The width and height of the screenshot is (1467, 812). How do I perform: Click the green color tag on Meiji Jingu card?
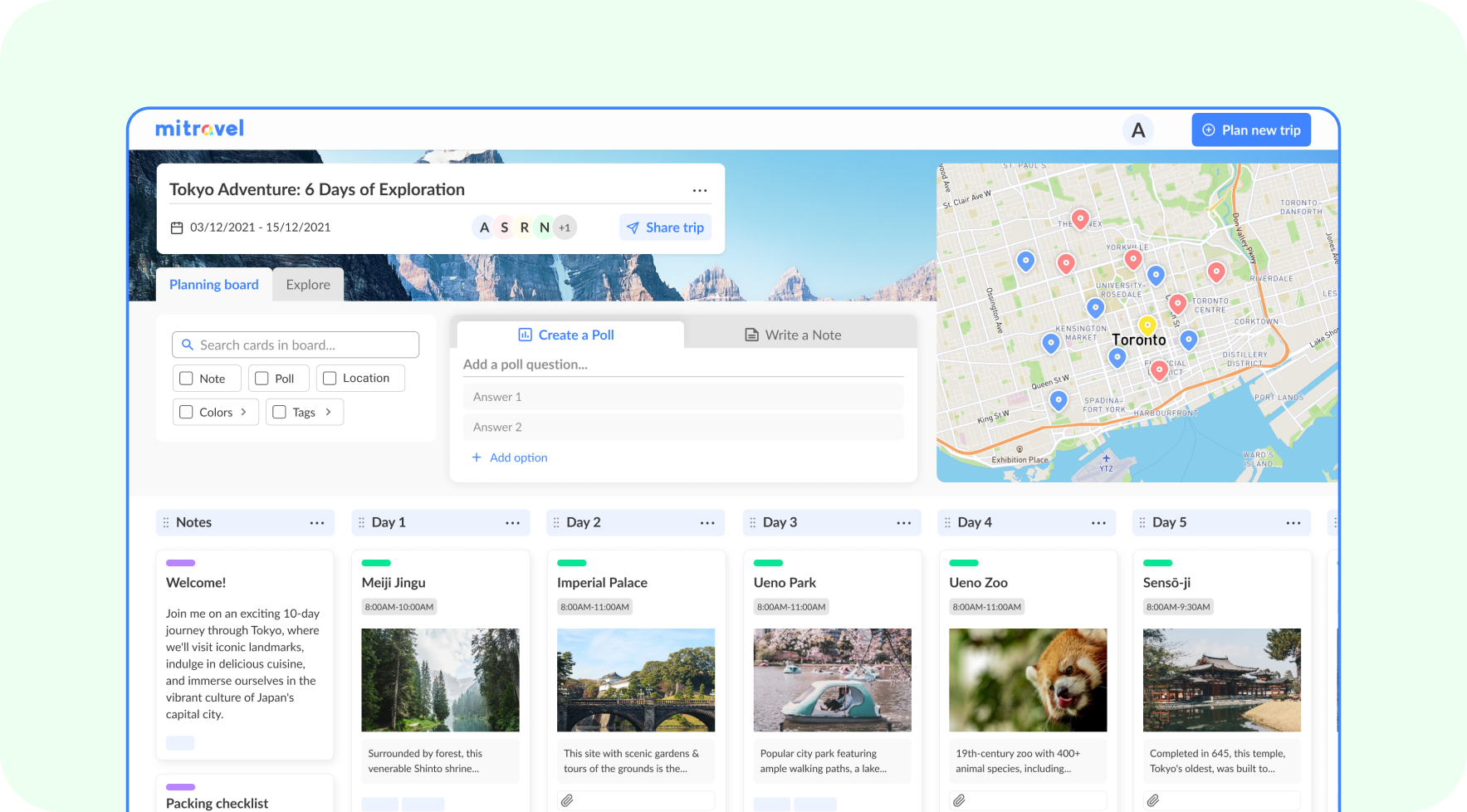376,563
